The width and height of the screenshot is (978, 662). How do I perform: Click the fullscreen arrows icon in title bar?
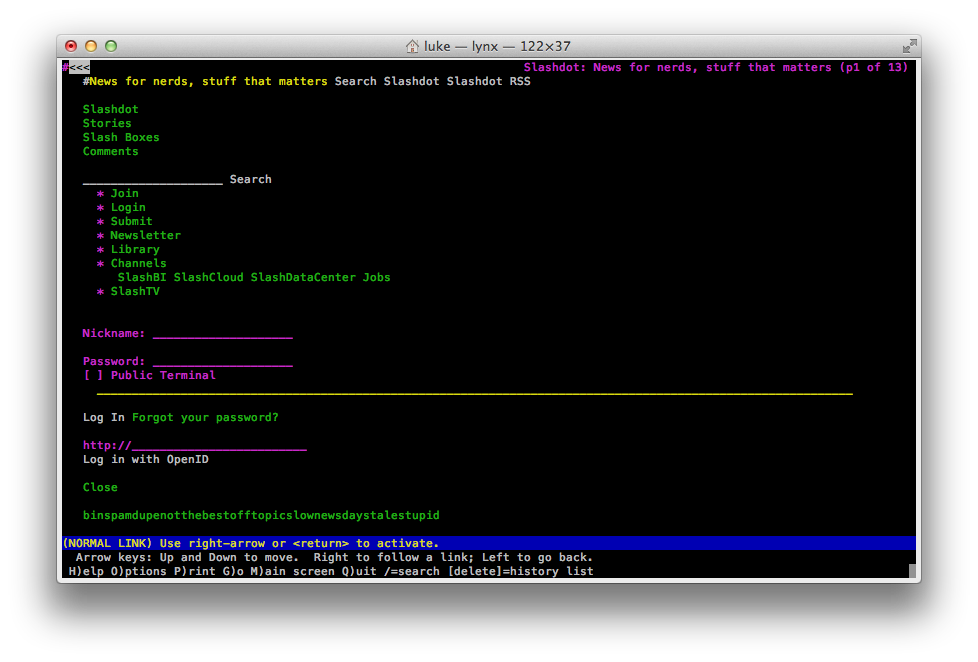coord(909,46)
